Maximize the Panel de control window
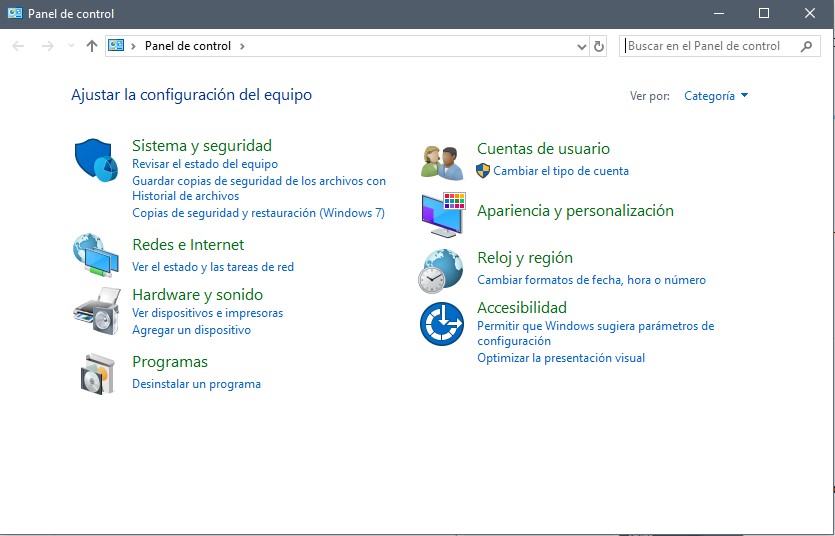Viewport: 835px width, 536px height. point(764,13)
